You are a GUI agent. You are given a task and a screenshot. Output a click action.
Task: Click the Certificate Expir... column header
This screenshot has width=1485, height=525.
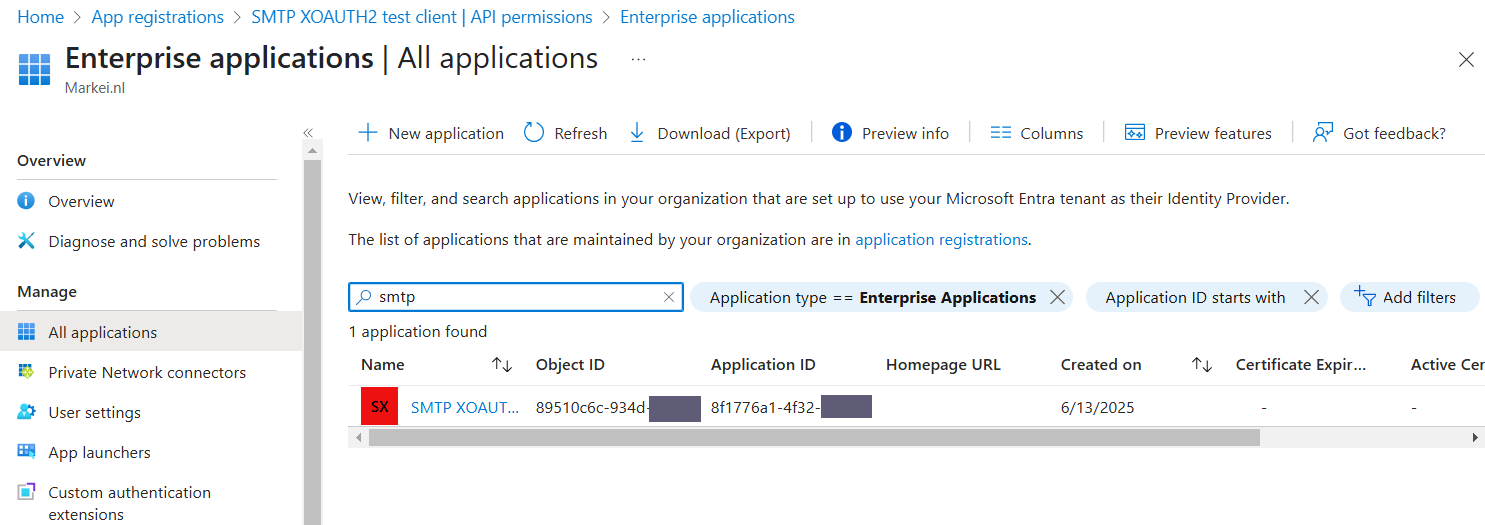click(1300, 365)
